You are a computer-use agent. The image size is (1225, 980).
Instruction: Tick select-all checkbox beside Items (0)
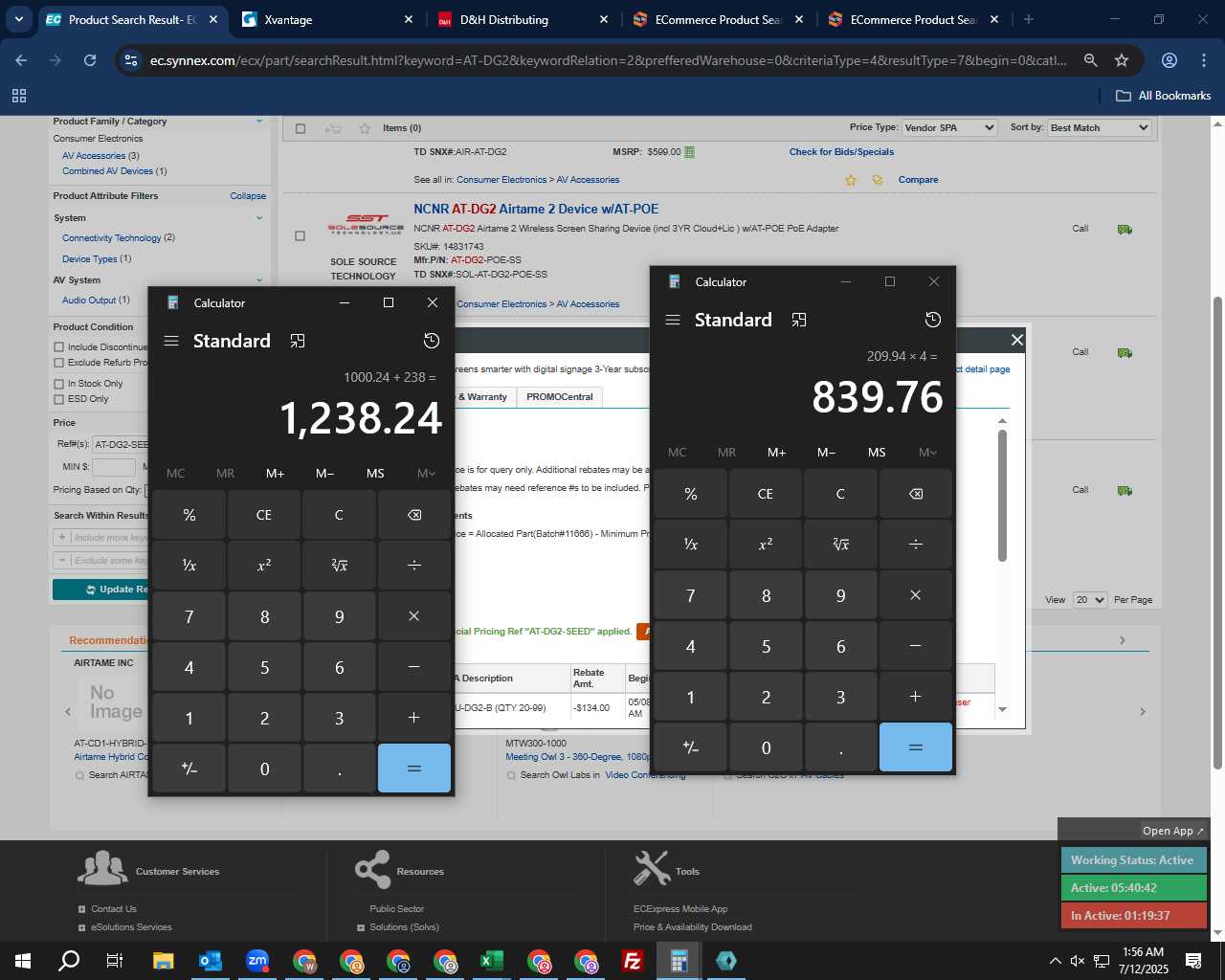coord(301,128)
